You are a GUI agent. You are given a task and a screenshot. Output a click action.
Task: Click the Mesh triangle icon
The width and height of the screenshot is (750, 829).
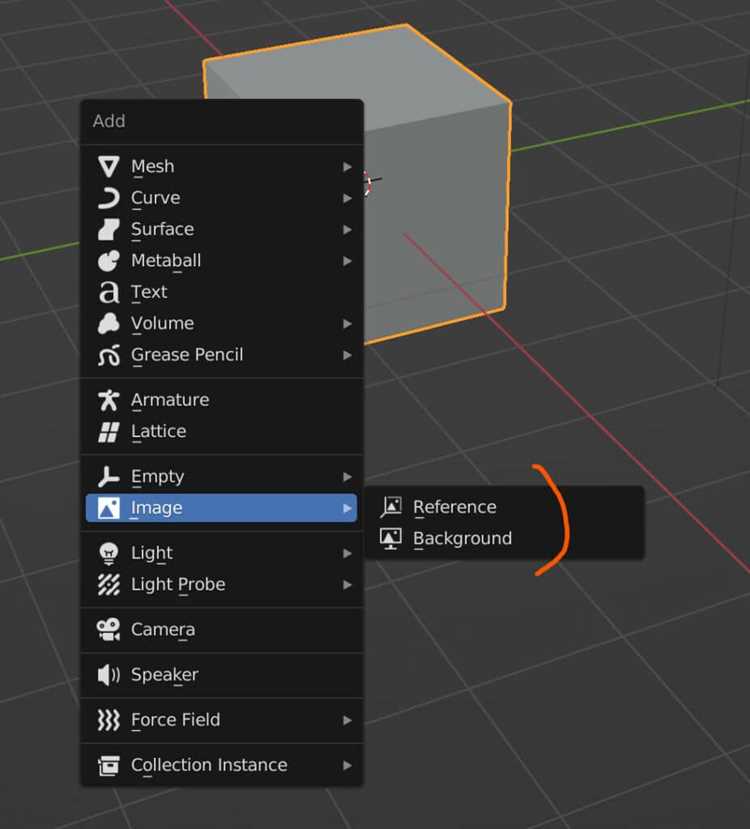(x=108, y=167)
